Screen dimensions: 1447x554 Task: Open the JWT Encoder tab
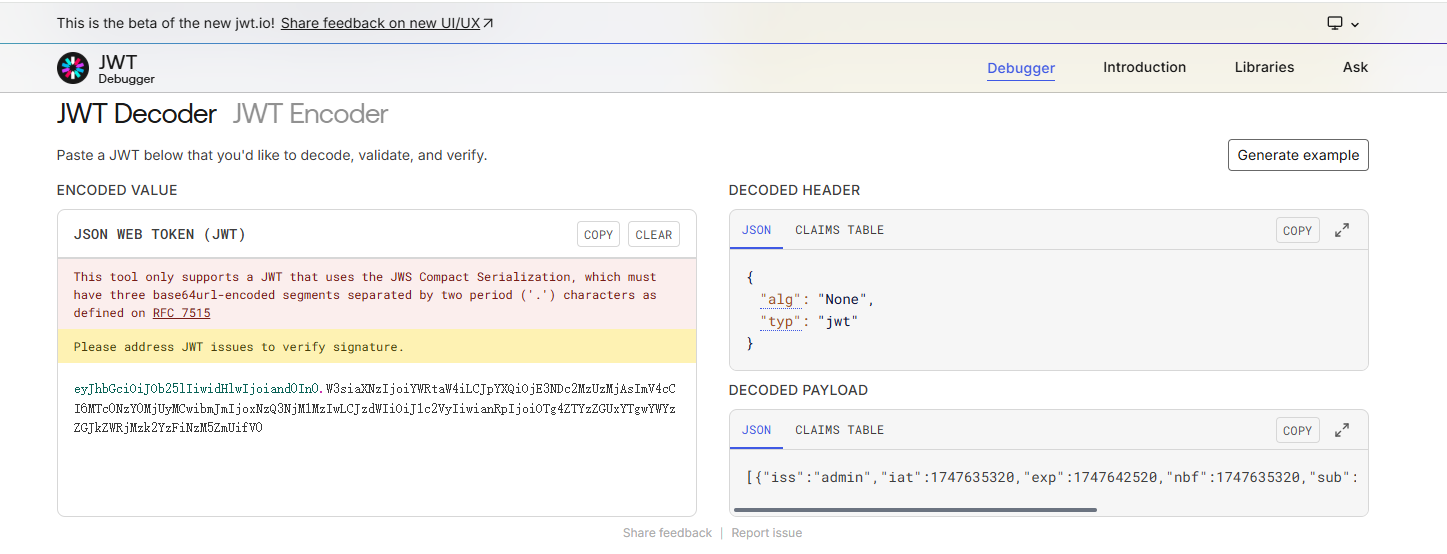[310, 114]
